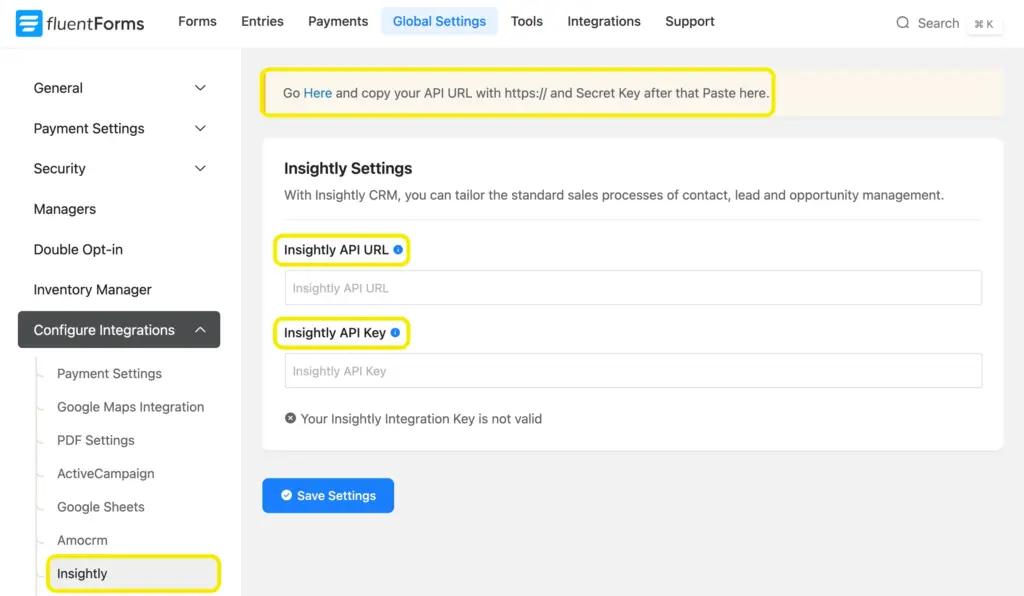Open the Integrations menu
1024x596 pixels.
point(604,20)
